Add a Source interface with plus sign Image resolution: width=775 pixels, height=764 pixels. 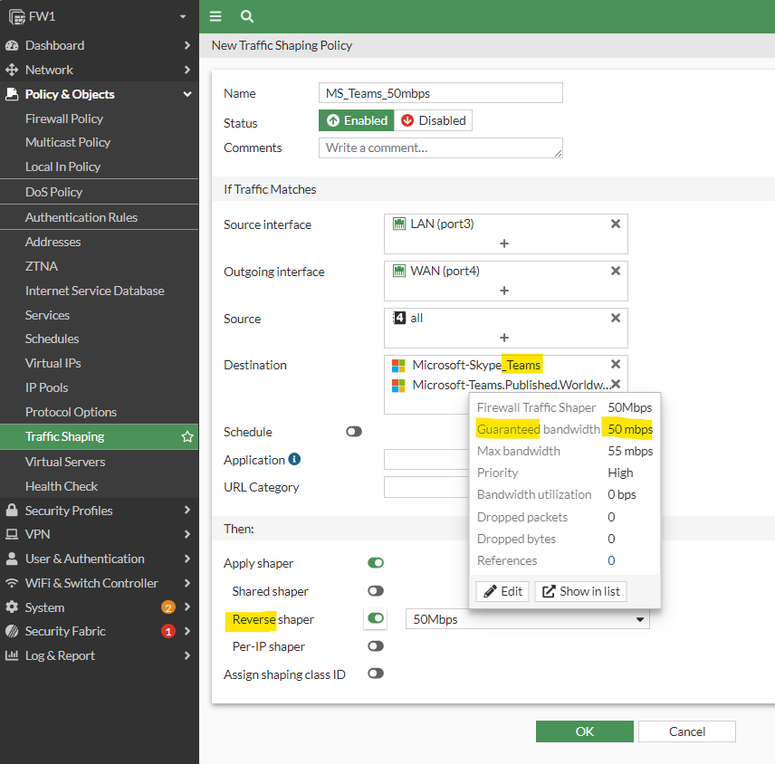(x=504, y=243)
